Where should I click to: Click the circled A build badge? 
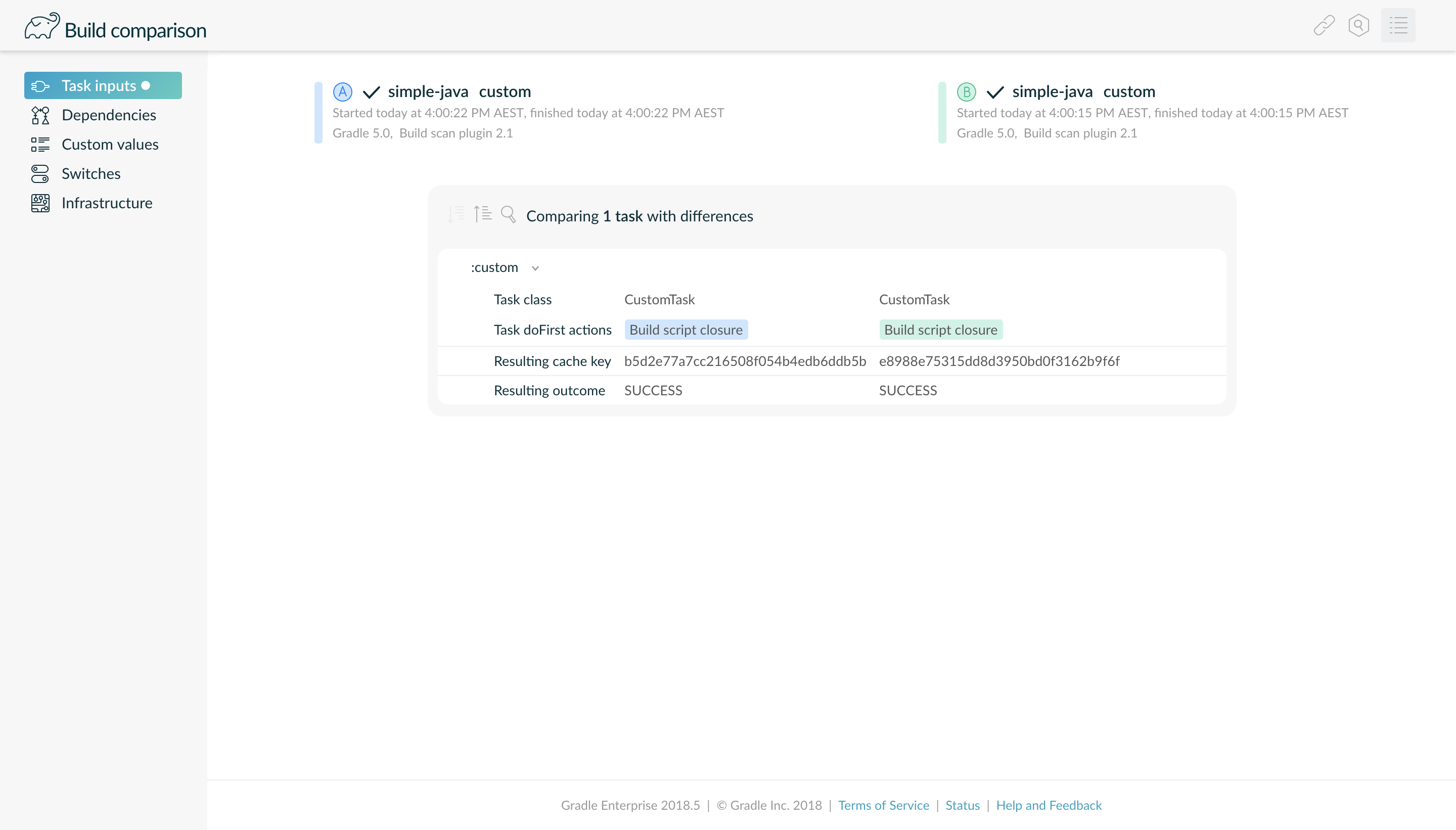click(342, 91)
